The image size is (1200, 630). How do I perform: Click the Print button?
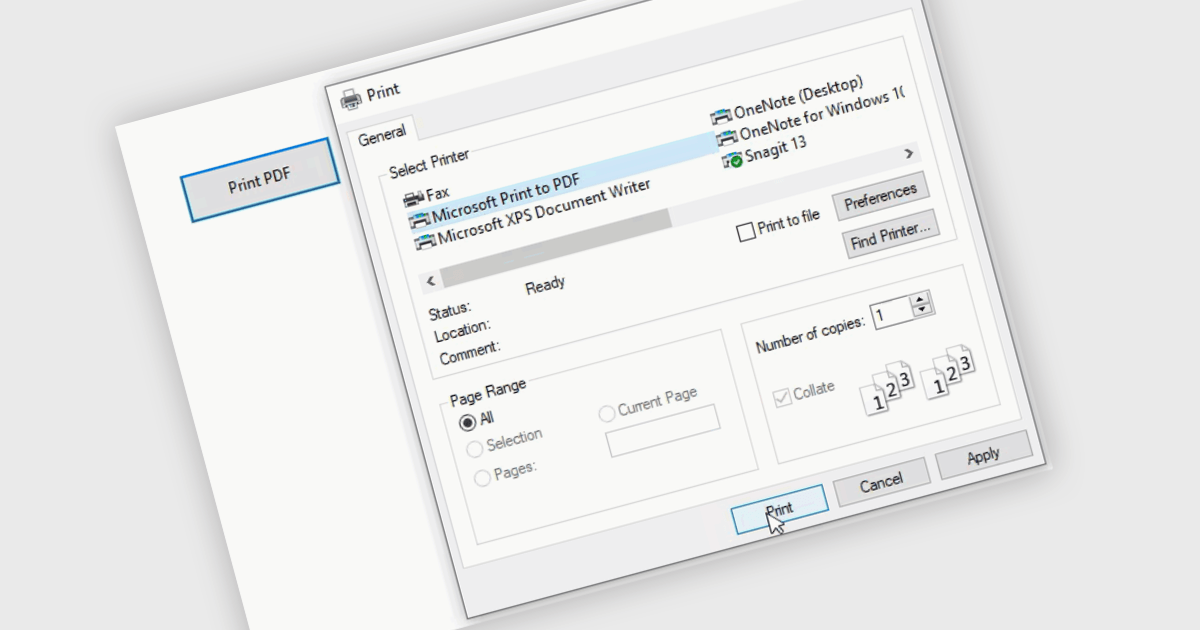(780, 509)
